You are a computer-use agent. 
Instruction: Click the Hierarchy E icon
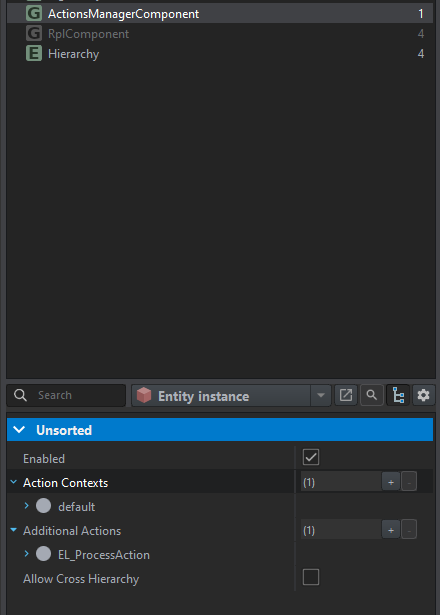tap(34, 53)
